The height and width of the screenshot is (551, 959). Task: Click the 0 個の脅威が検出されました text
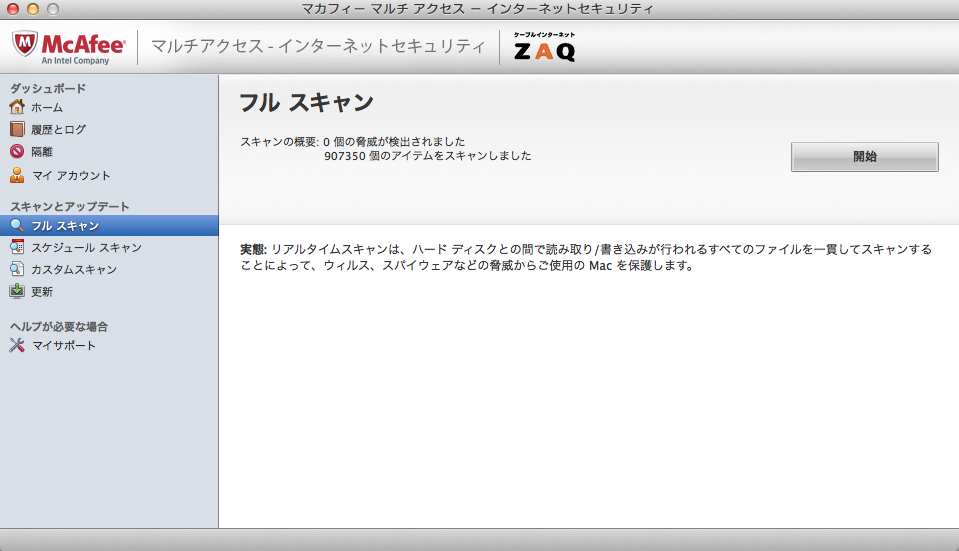[394, 141]
